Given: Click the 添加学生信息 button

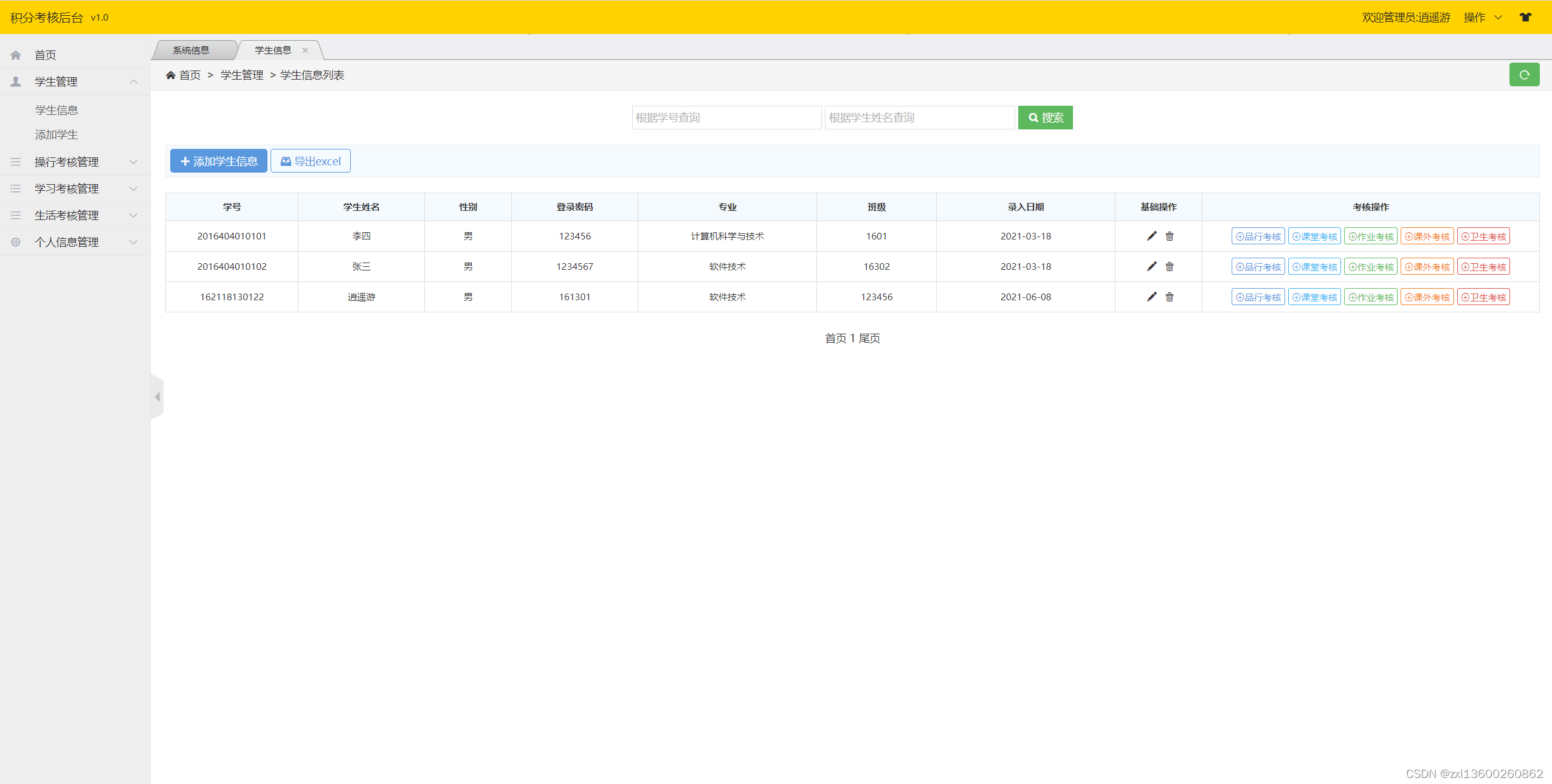Looking at the screenshot, I should tap(218, 161).
